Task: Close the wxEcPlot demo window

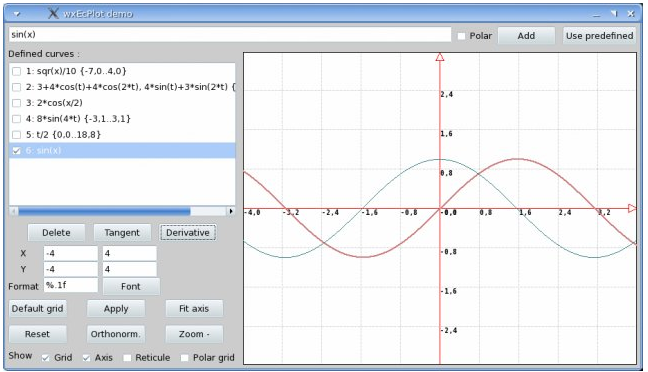Action: pyautogui.click(x=631, y=14)
